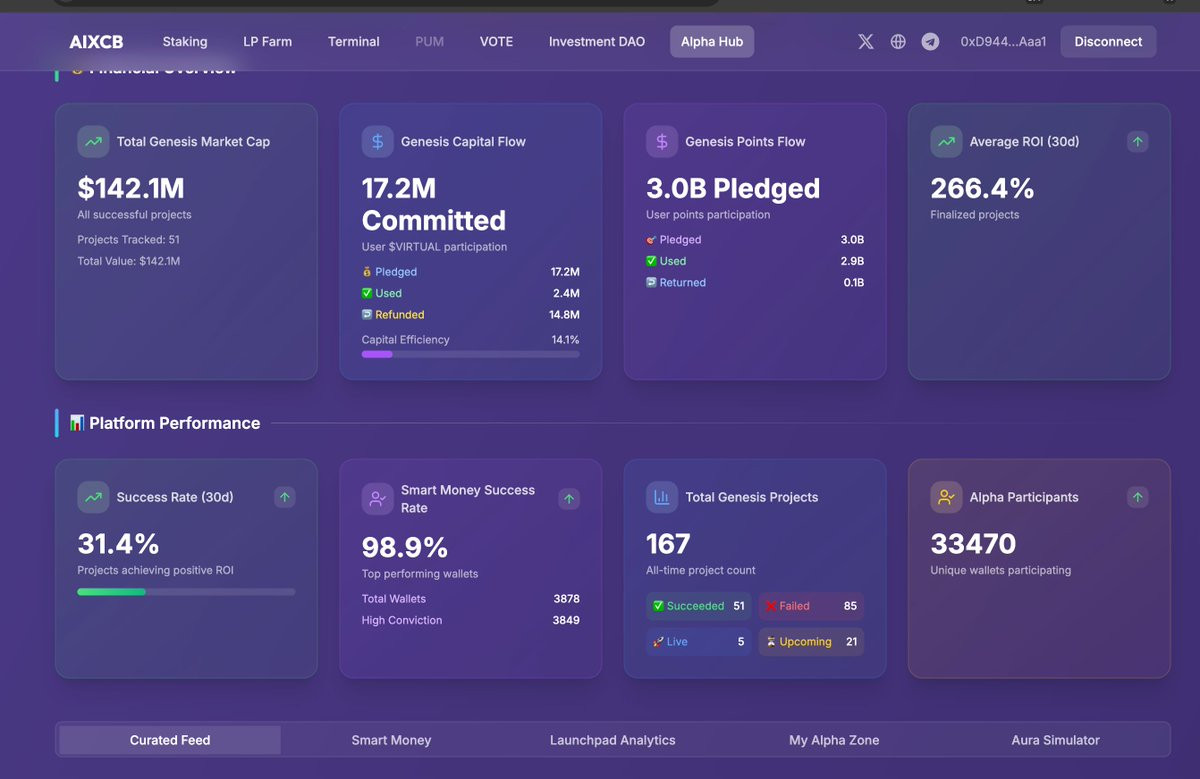Select the PUM nav item
The image size is (1200, 779).
(x=430, y=42)
